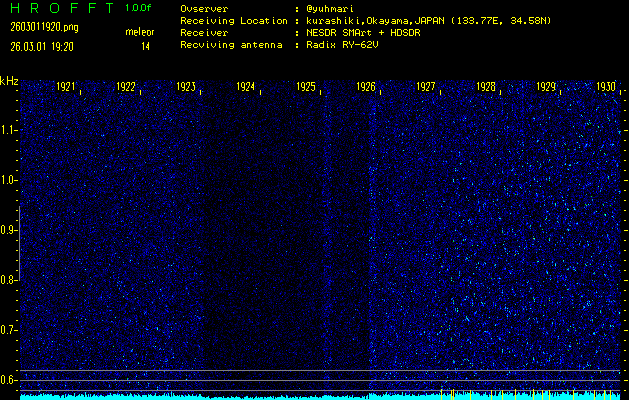Click the 1927 time axis label
The width and height of the screenshot is (629, 400).
[426, 87]
